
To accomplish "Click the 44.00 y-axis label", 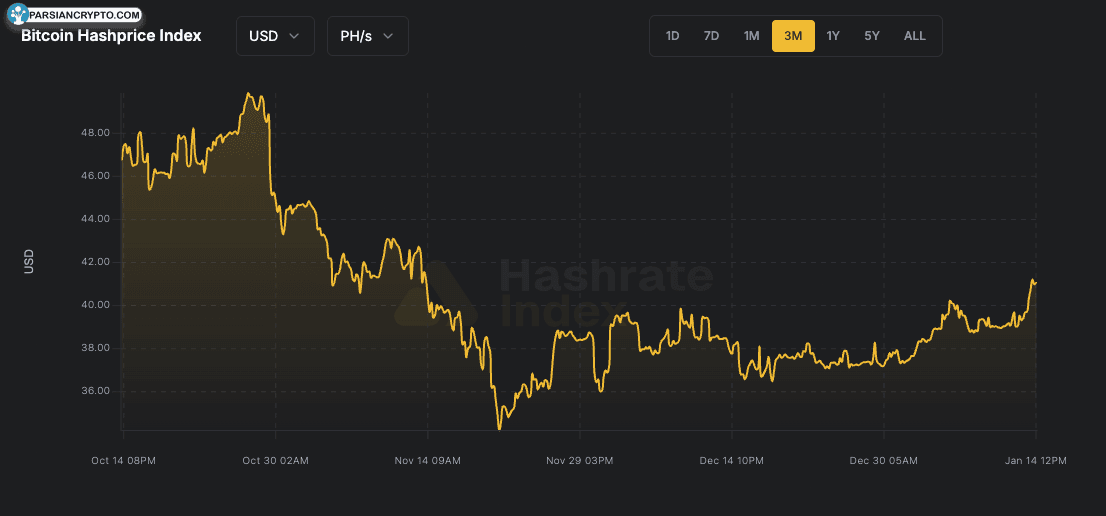I will point(97,219).
